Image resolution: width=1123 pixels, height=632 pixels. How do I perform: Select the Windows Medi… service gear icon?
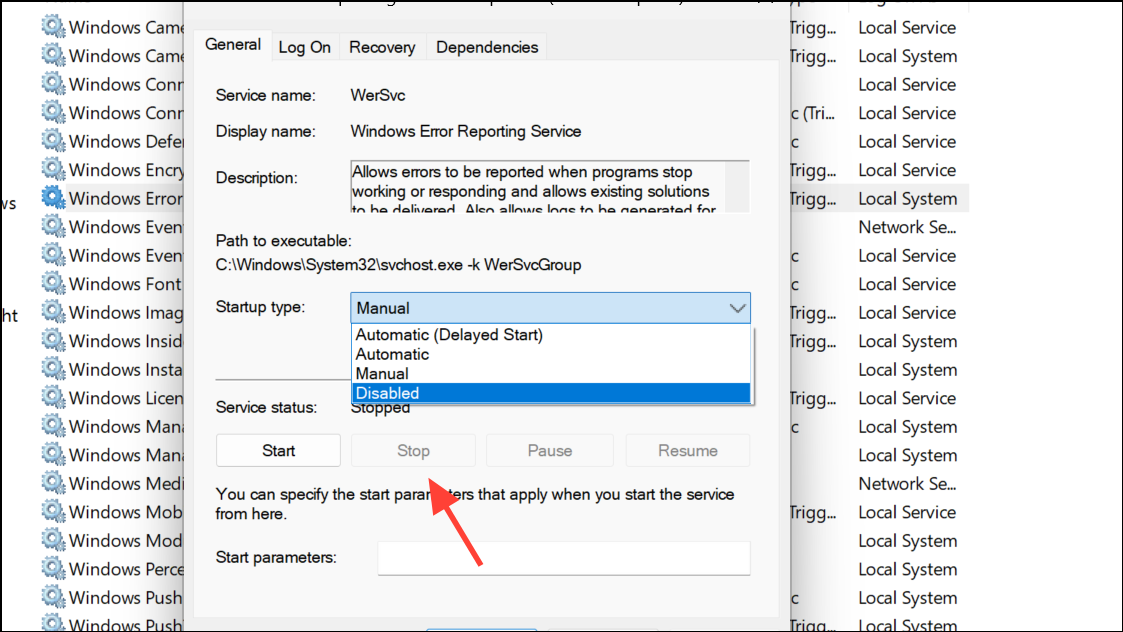click(x=52, y=484)
